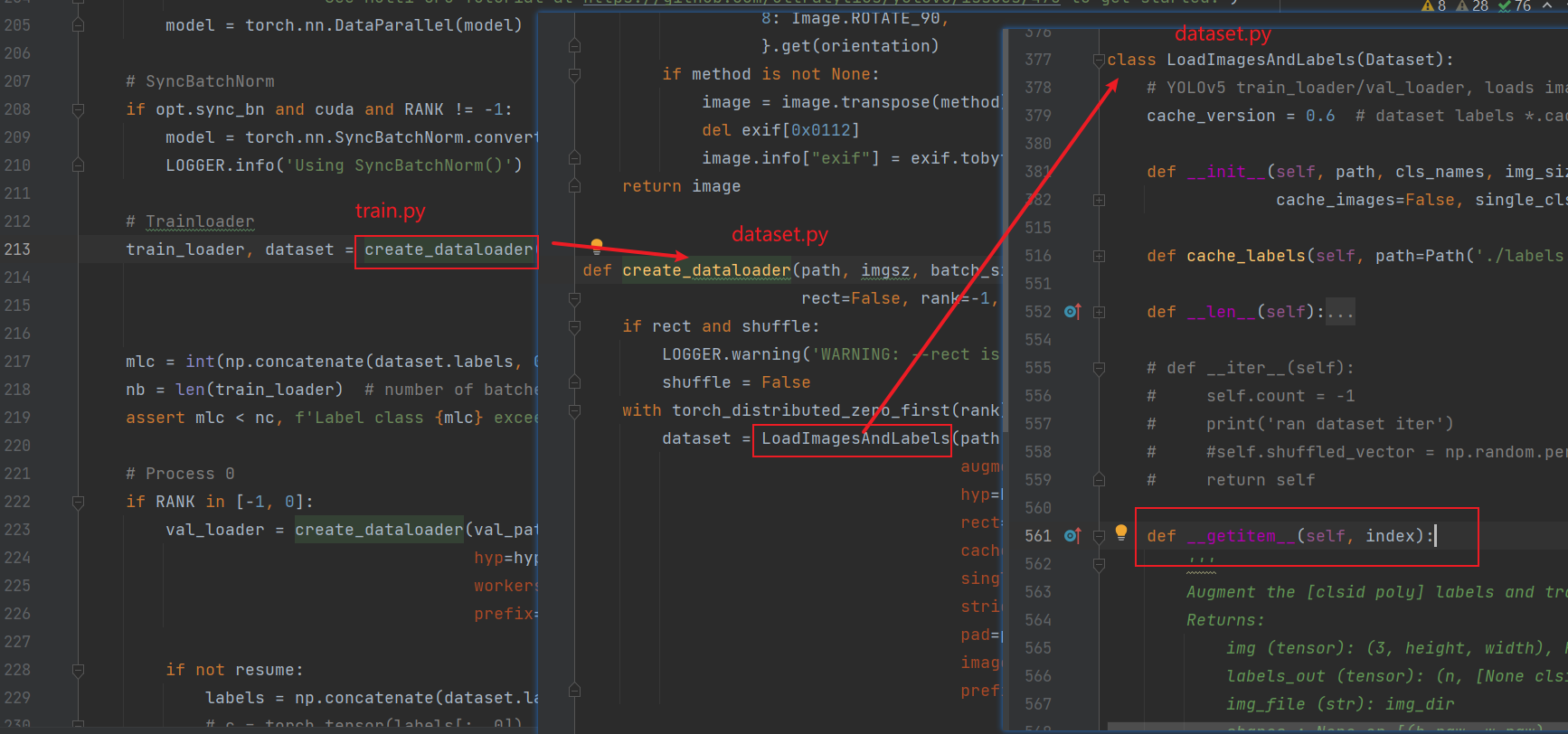The height and width of the screenshot is (734, 1568).
Task: Click __len__ method name on line 552
Action: pyautogui.click(x=1222, y=312)
